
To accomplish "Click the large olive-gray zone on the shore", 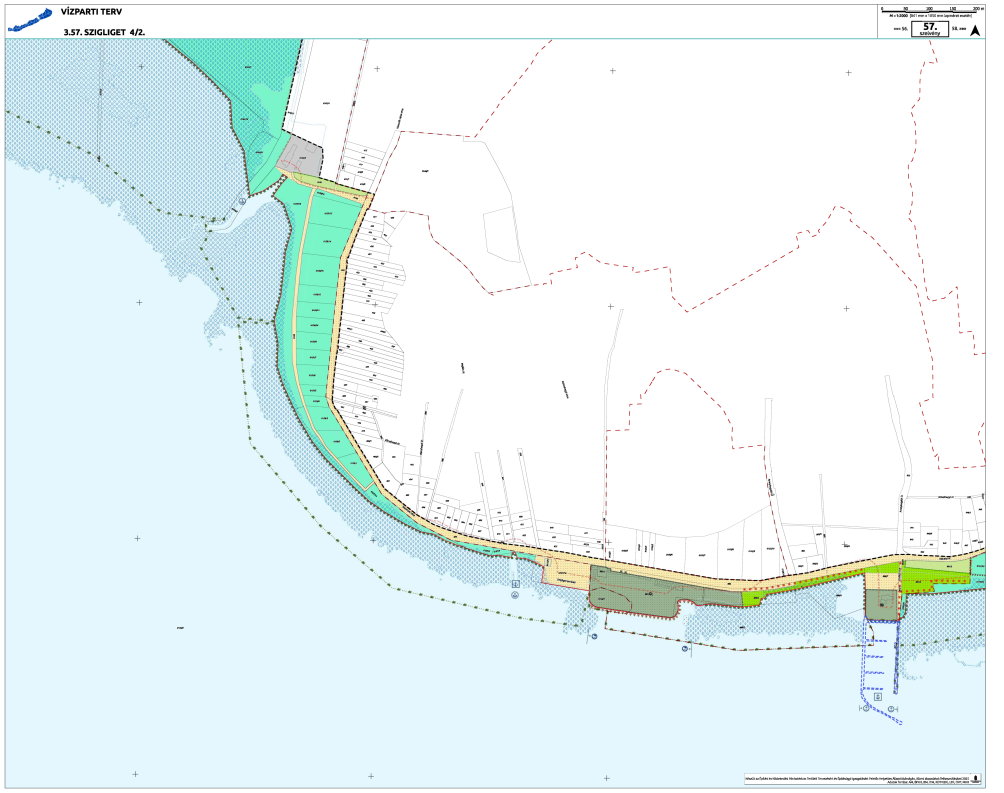I will click(x=640, y=591).
